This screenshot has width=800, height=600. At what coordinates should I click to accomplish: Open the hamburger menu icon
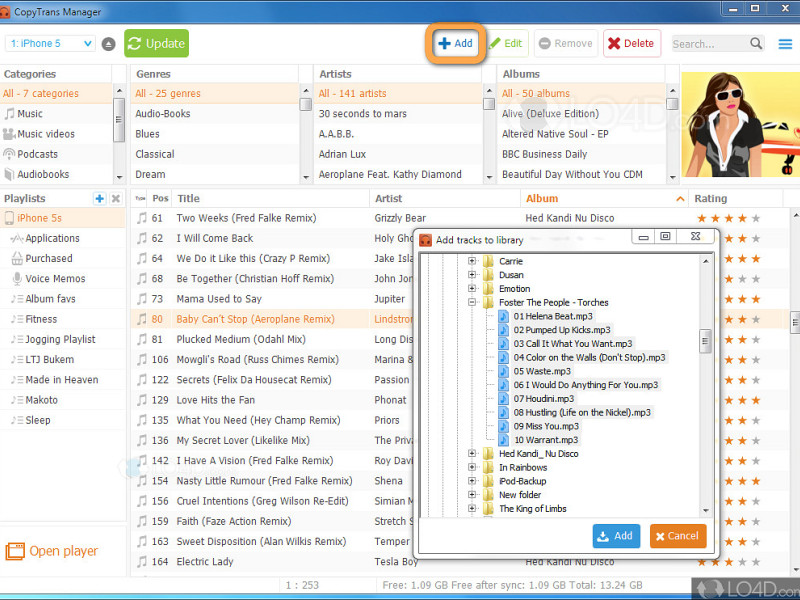pos(785,44)
